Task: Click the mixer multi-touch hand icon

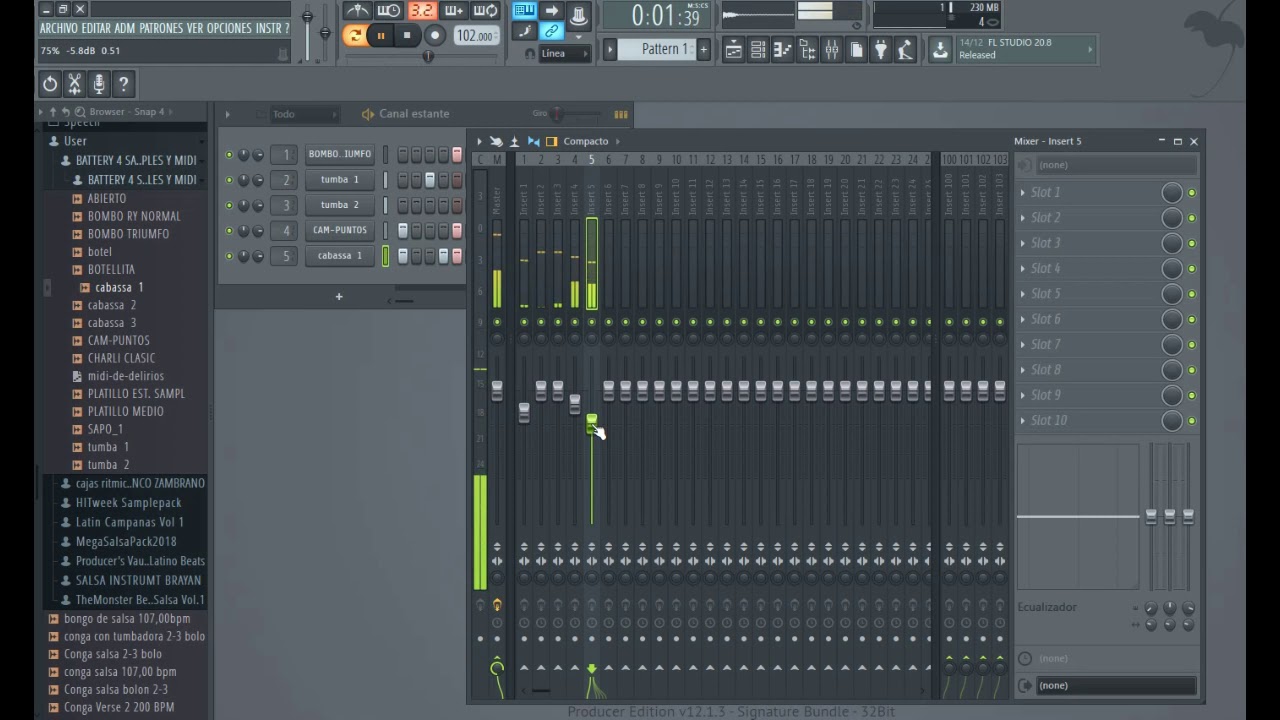Action: 496,141
